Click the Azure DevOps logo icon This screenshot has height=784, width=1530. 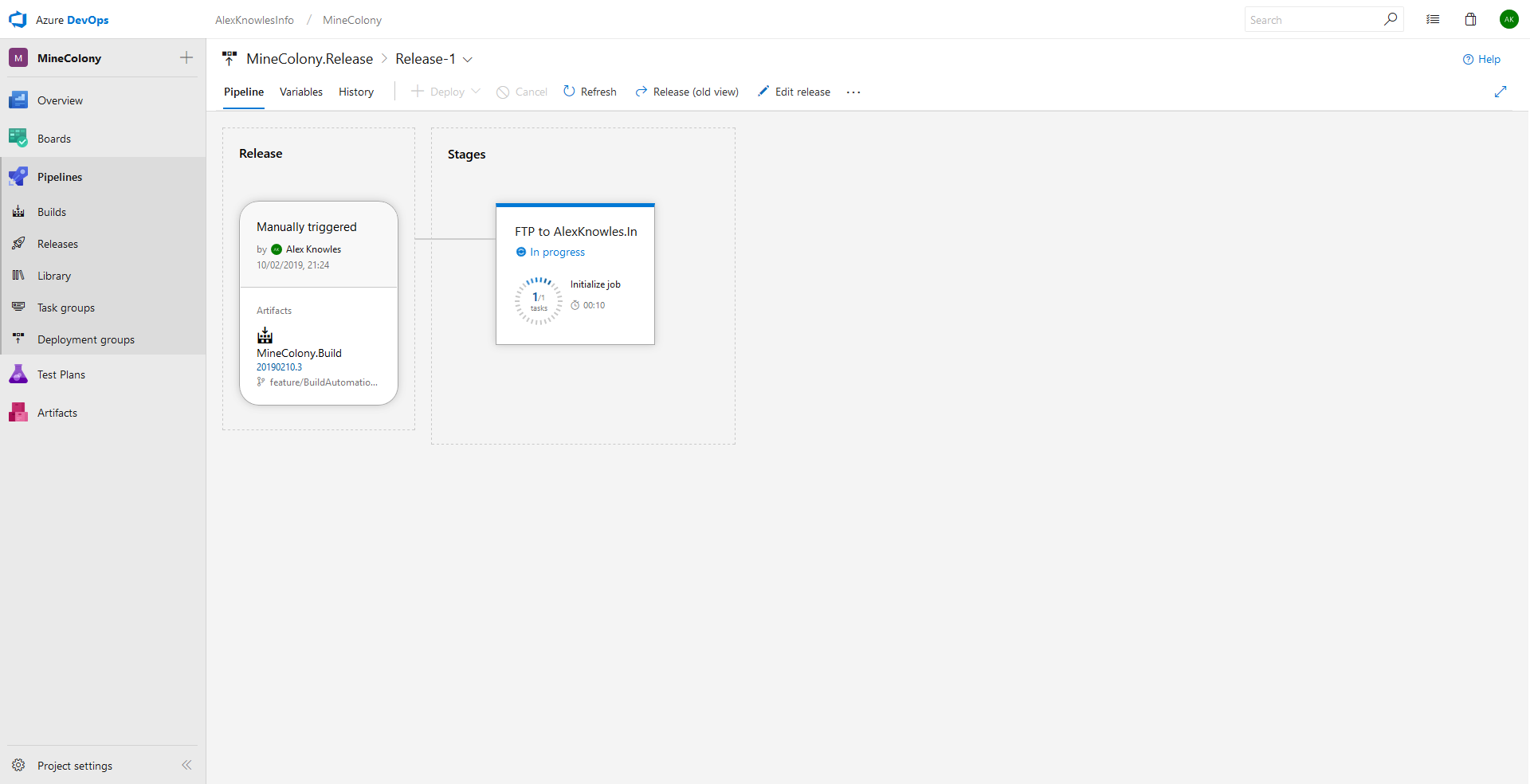18,20
